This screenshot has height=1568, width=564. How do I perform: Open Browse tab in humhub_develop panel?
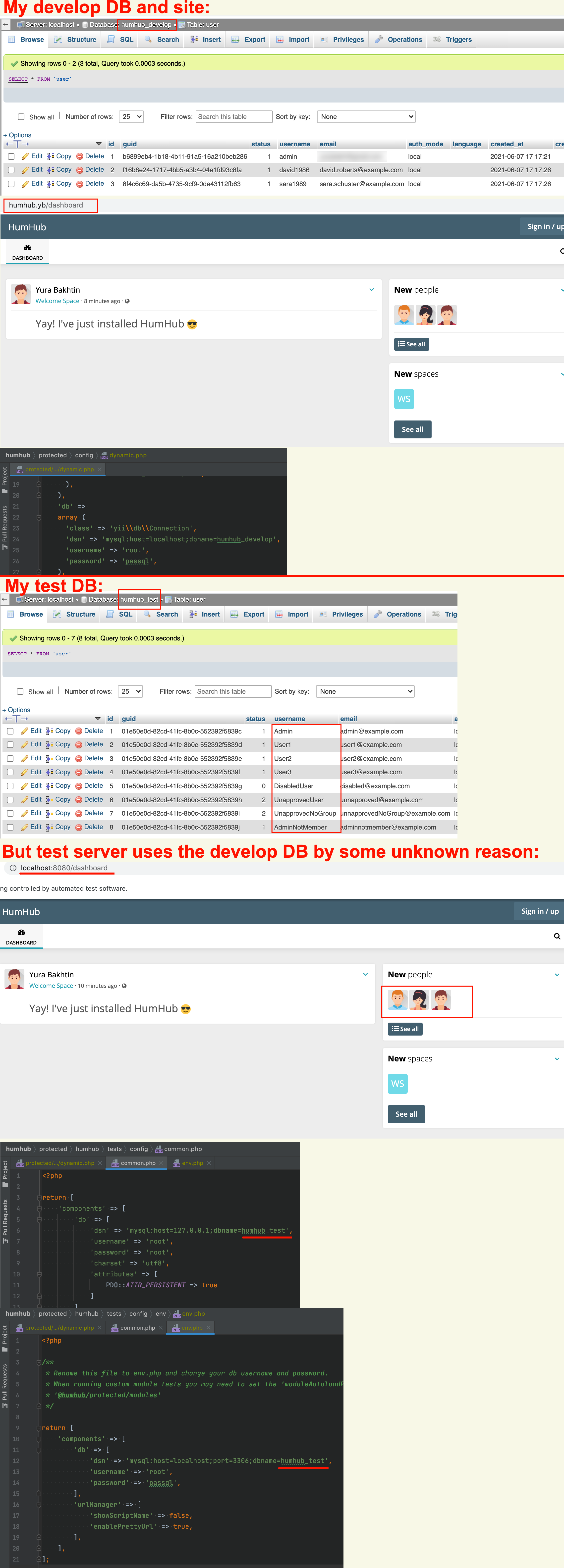click(26, 40)
